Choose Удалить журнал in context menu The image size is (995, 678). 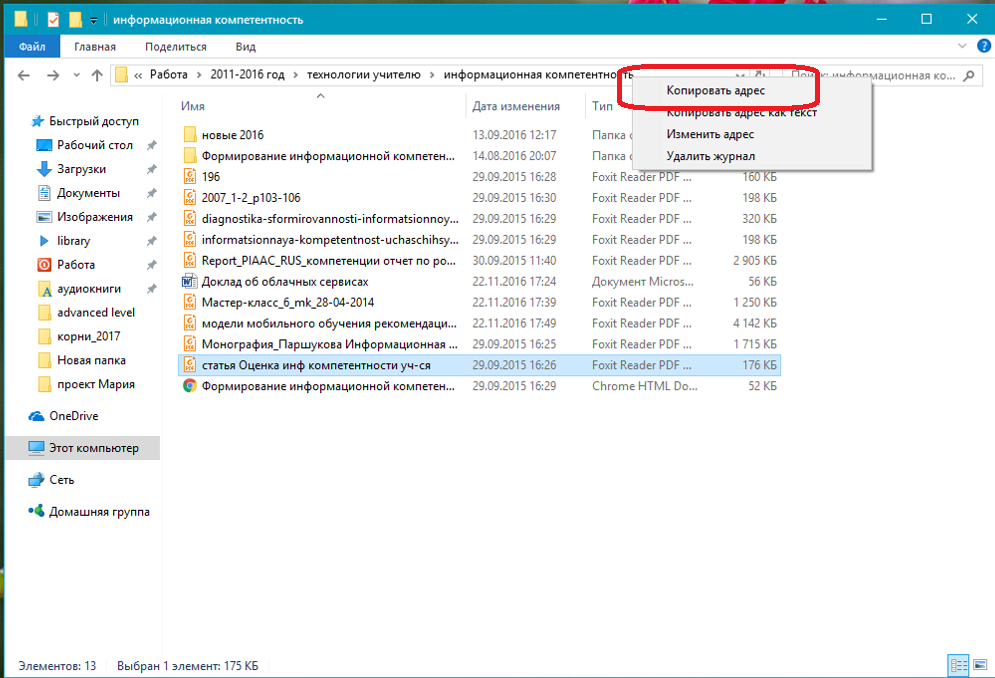(x=711, y=156)
